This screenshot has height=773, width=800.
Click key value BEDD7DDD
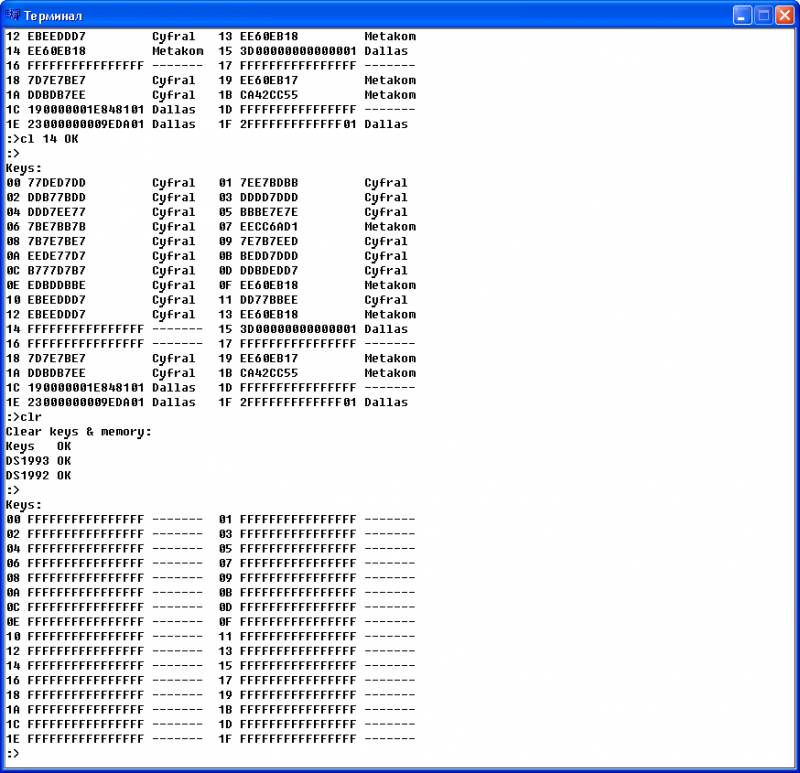coord(269,256)
